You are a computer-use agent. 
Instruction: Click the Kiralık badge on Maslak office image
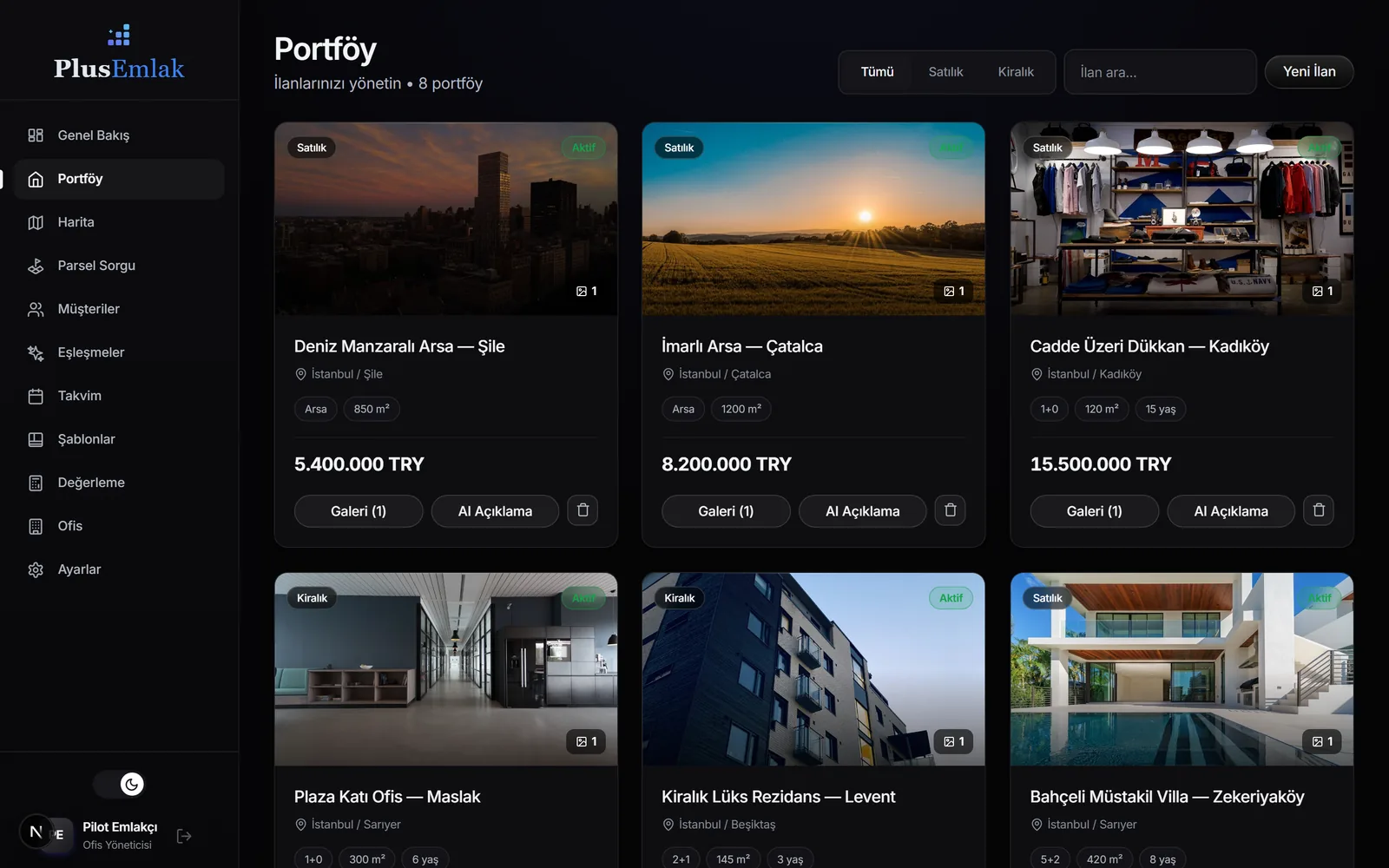312,598
